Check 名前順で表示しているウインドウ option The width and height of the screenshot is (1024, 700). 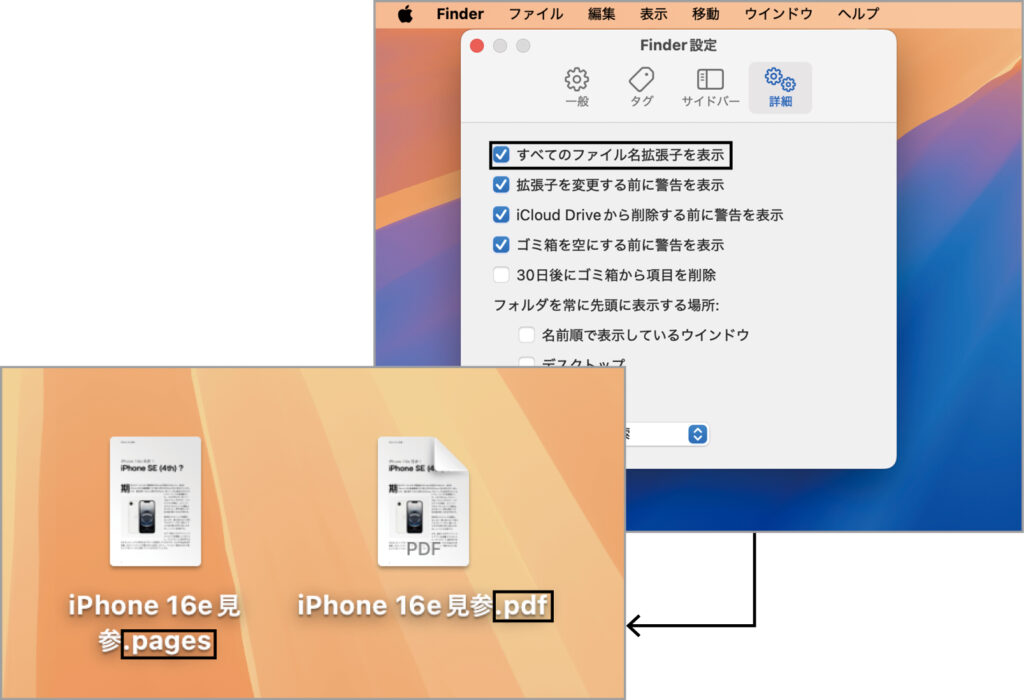tap(526, 335)
